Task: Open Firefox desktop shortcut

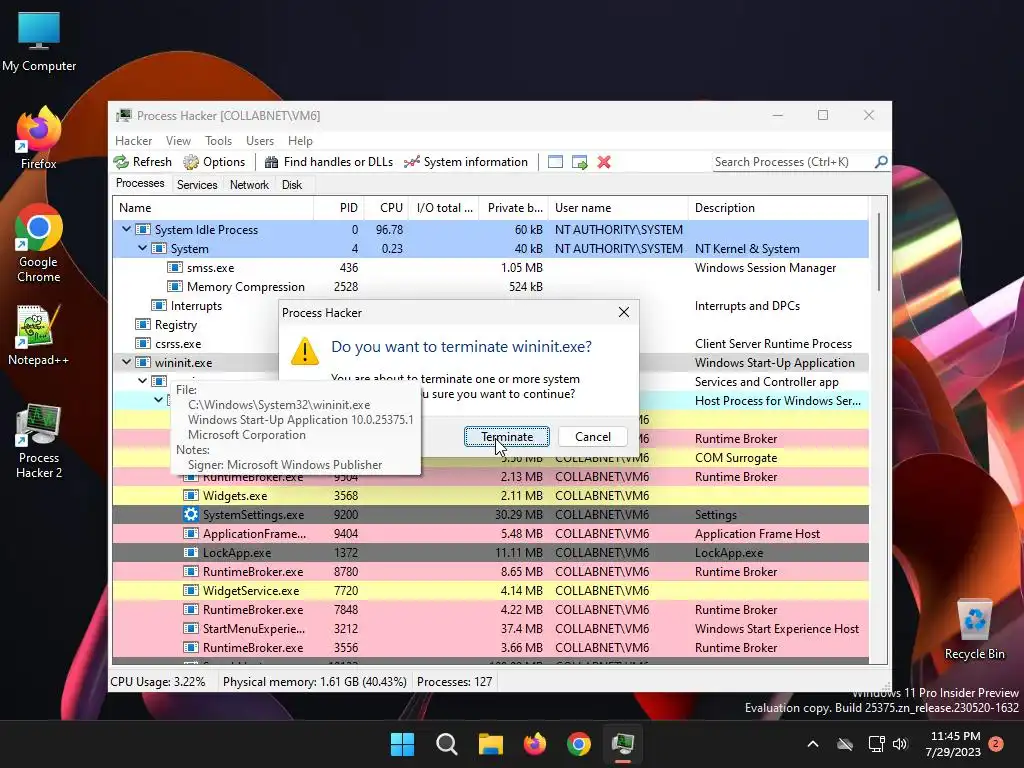Action: coord(39,138)
